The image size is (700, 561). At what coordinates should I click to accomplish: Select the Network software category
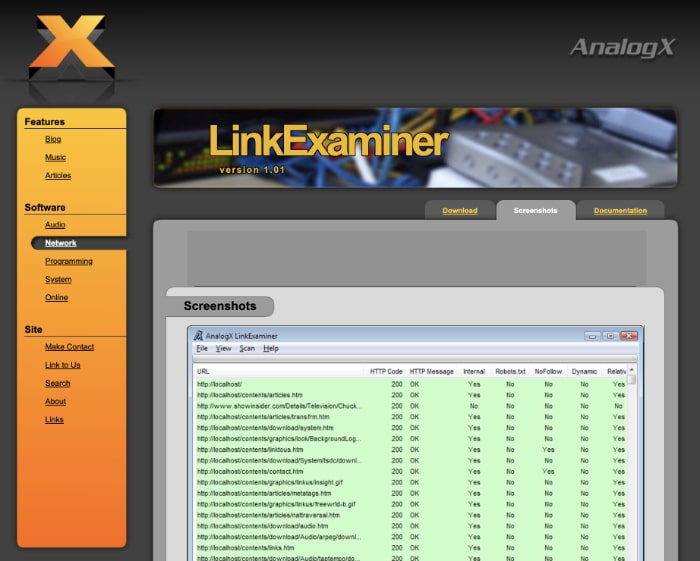[60, 243]
